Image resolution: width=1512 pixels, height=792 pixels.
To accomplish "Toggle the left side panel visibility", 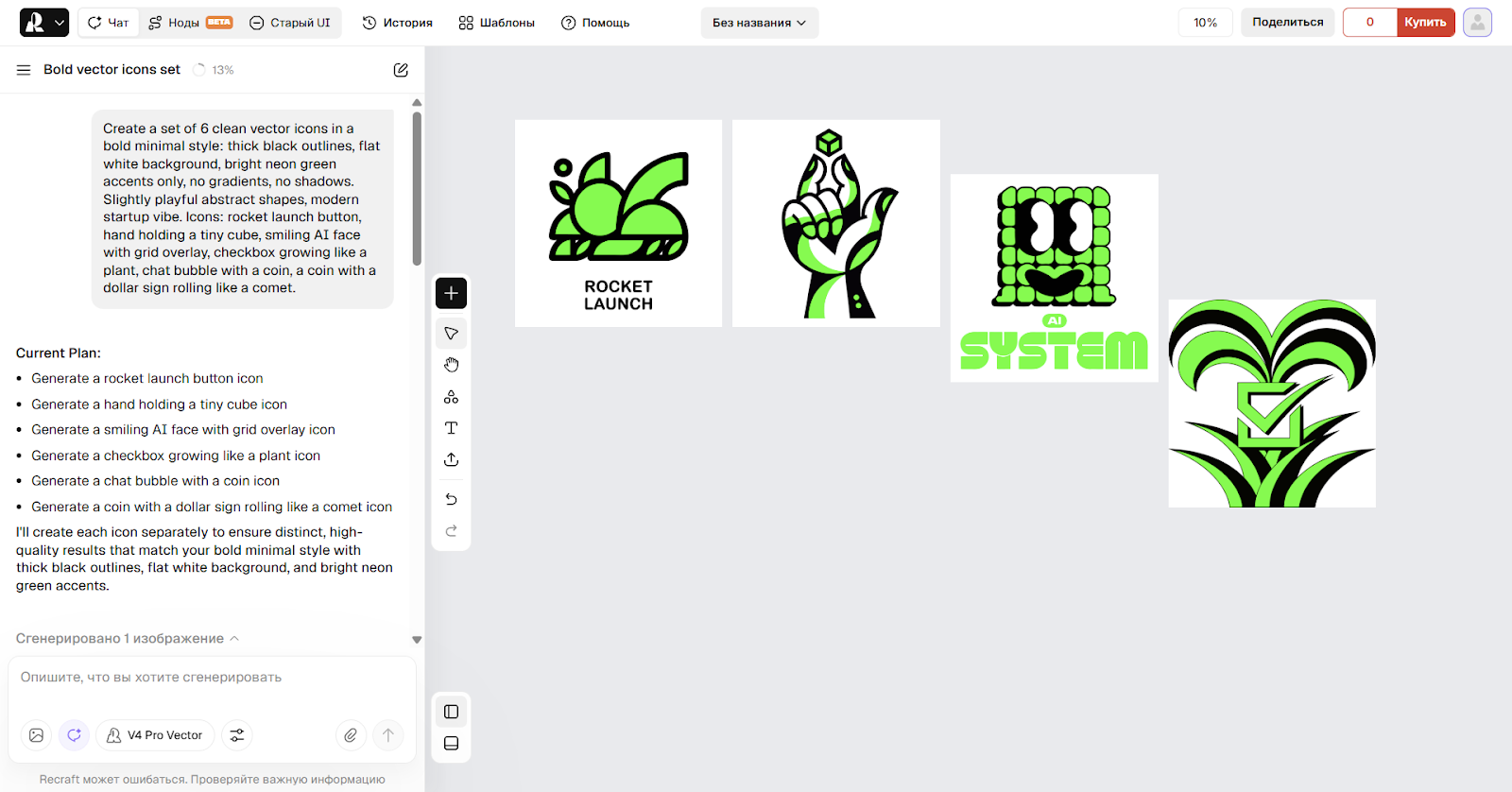I will point(451,712).
